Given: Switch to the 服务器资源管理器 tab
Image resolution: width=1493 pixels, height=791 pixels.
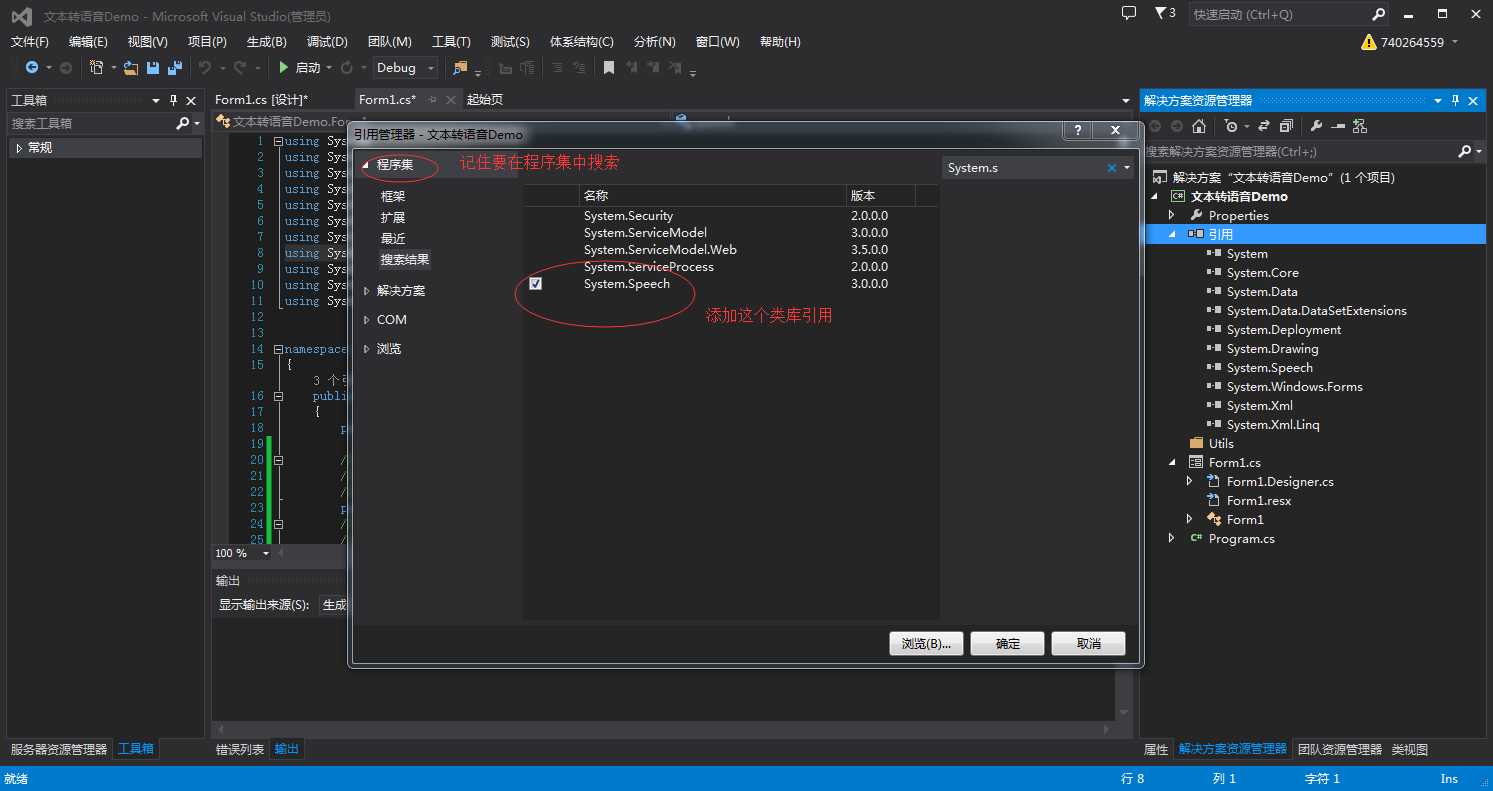Looking at the screenshot, I should pyautogui.click(x=59, y=749).
